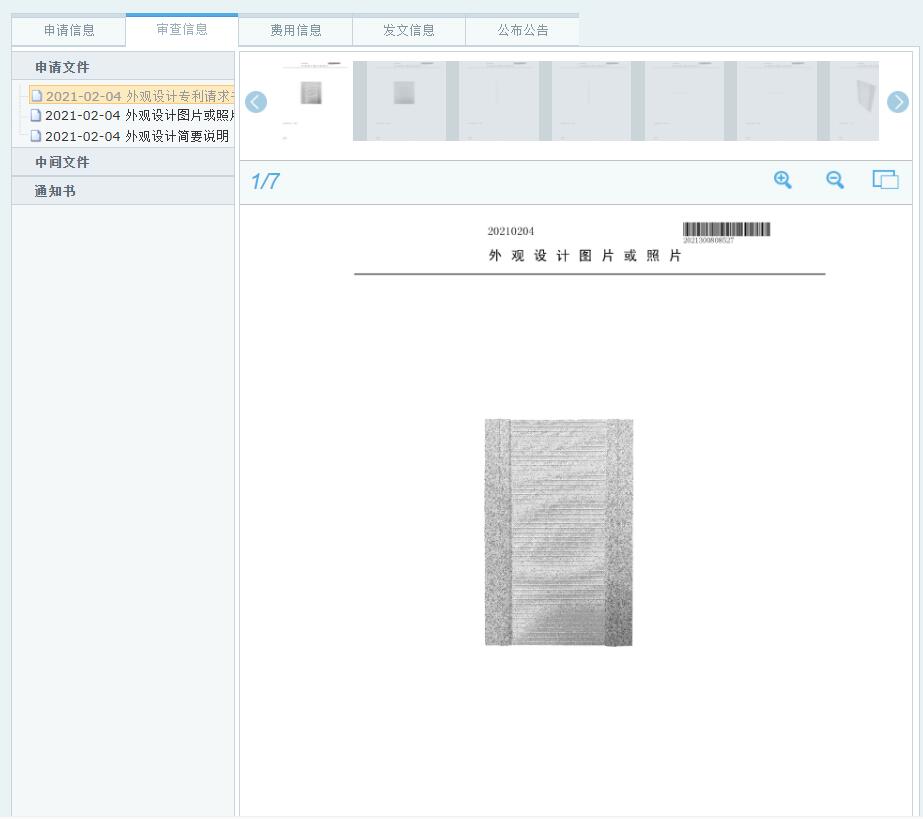
Task: Go to the 发文信息 tab
Action: 409,31
